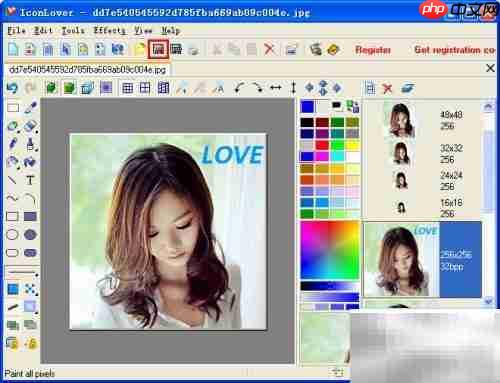Image resolution: width=500 pixels, height=383 pixels.
Task: Select the 32x32 256 image format
Action: click(422, 153)
